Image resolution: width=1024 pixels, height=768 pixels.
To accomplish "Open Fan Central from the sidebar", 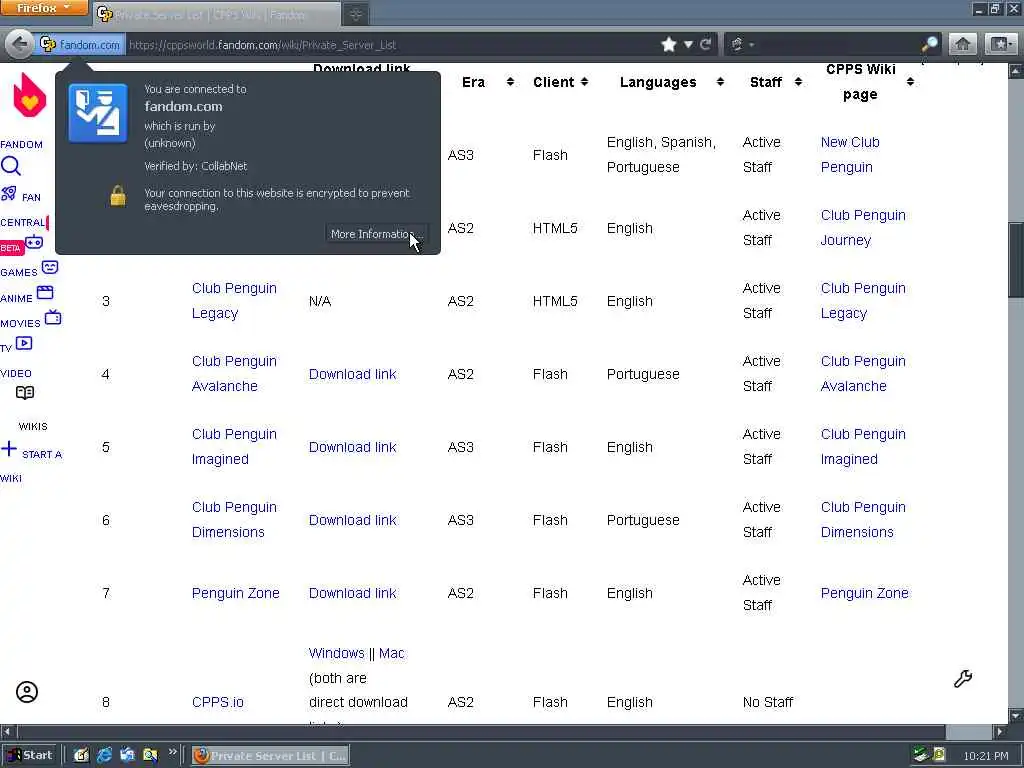I will click(20, 195).
